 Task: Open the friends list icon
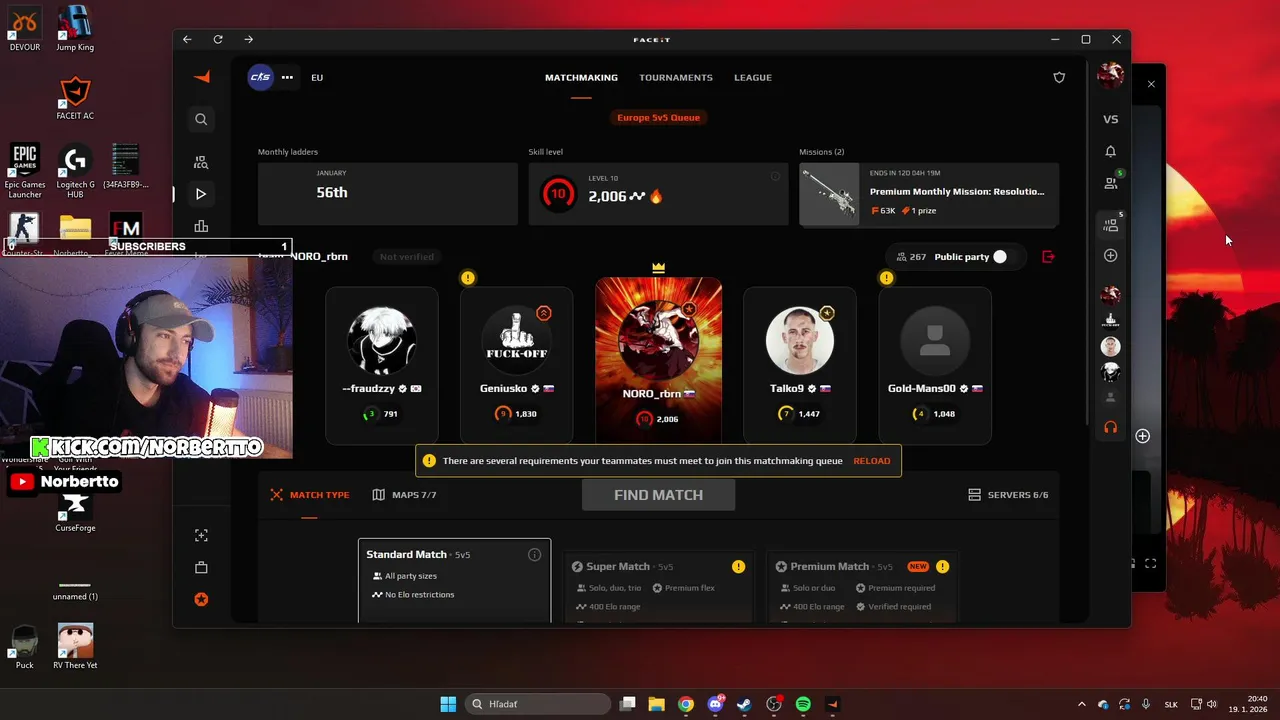pos(1110,183)
